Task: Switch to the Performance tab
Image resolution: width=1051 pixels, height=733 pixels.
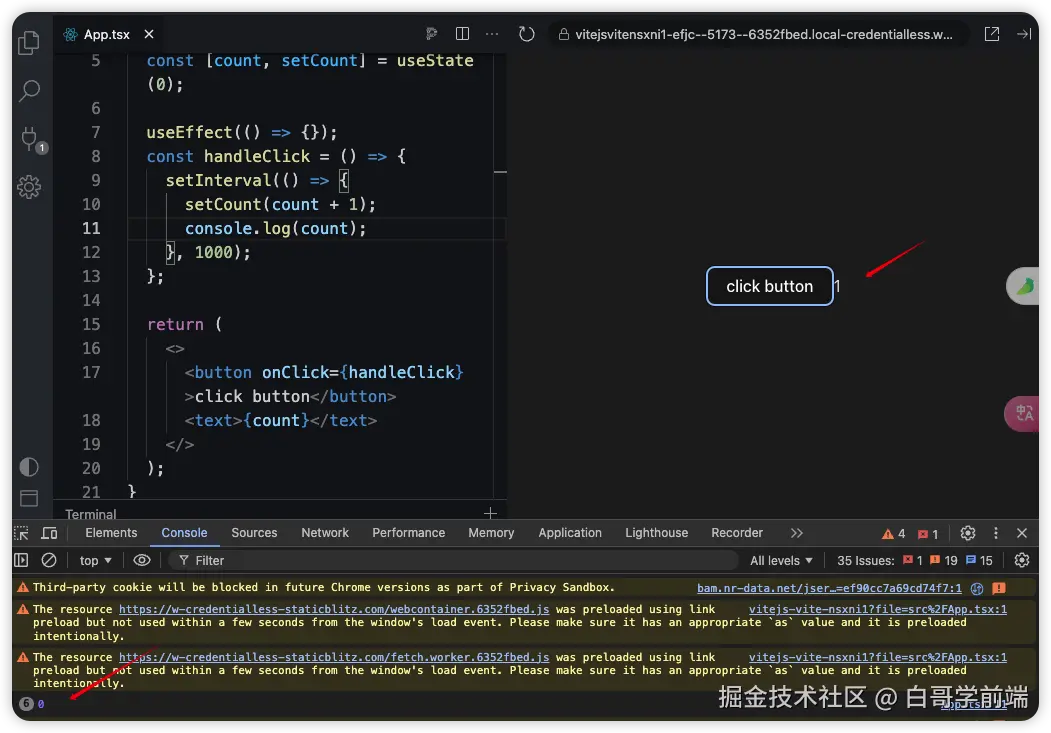Action: pos(409,533)
